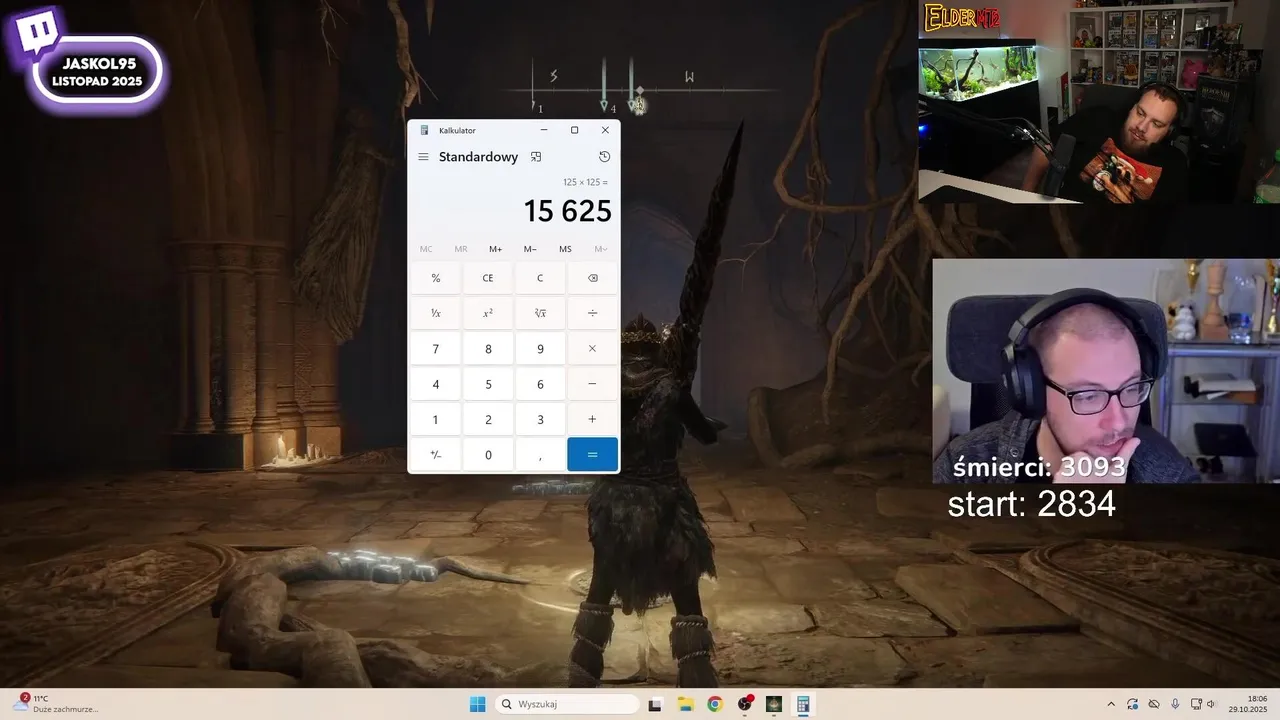Screen dimensions: 1280x720
Task: Open the calculator navigation hamburger menu
Action: click(x=423, y=157)
